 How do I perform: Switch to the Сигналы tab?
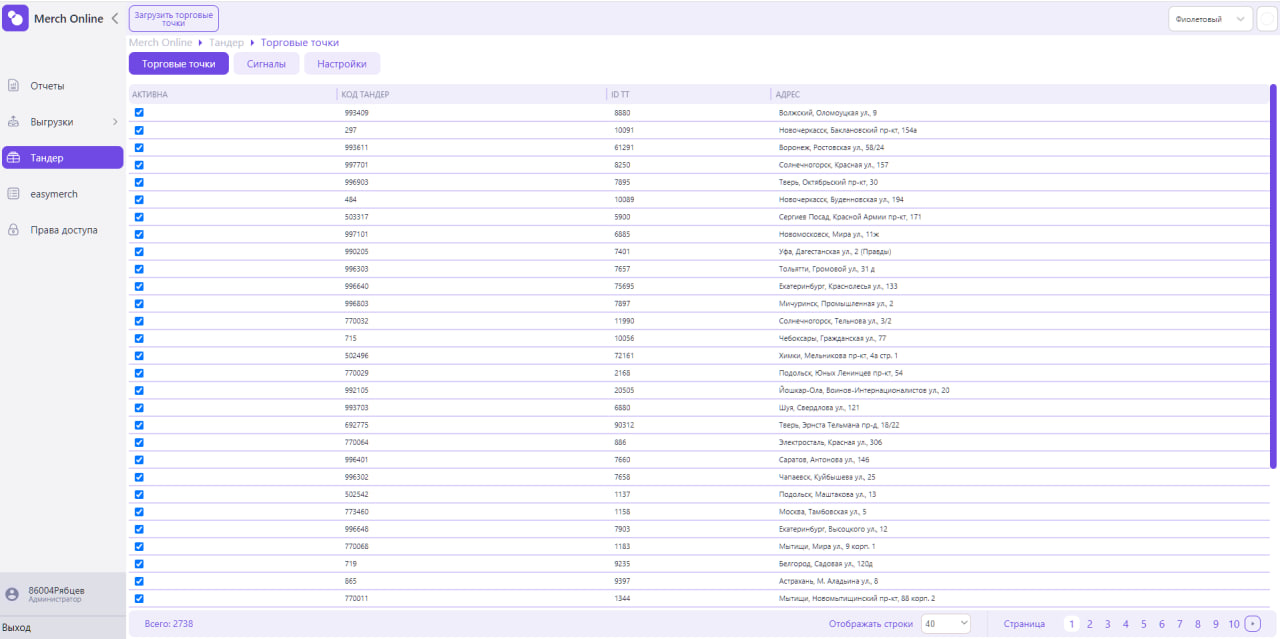(x=266, y=64)
